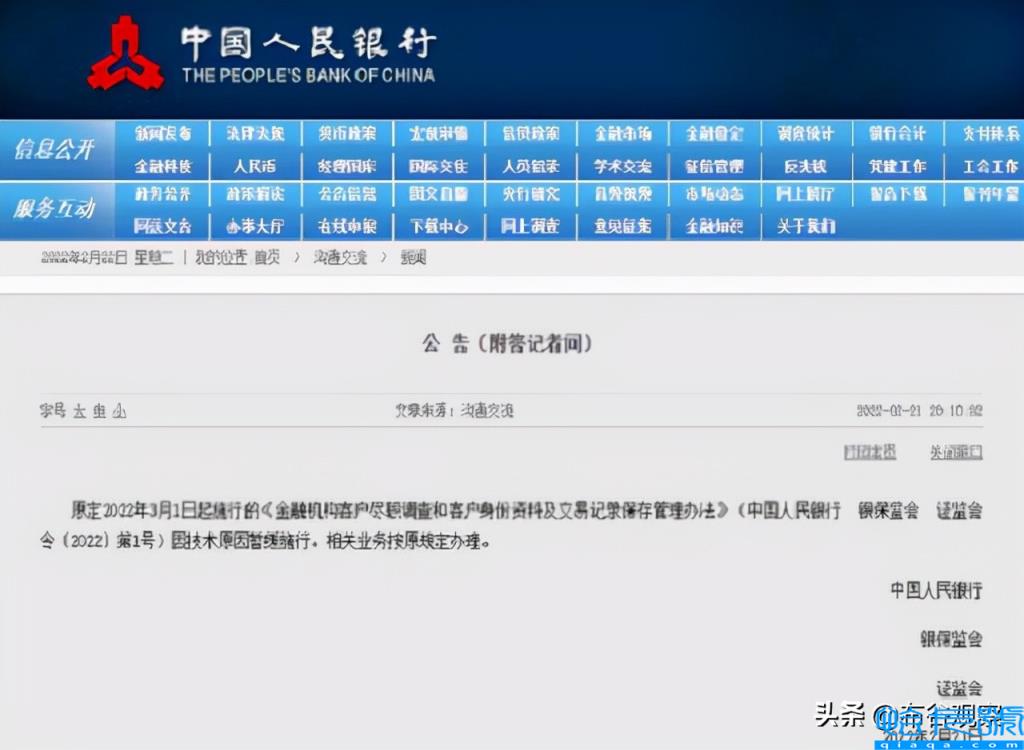The height and width of the screenshot is (750, 1024).
Task: Open the 意见征集 menu item
Action: pyautogui.click(x=622, y=226)
